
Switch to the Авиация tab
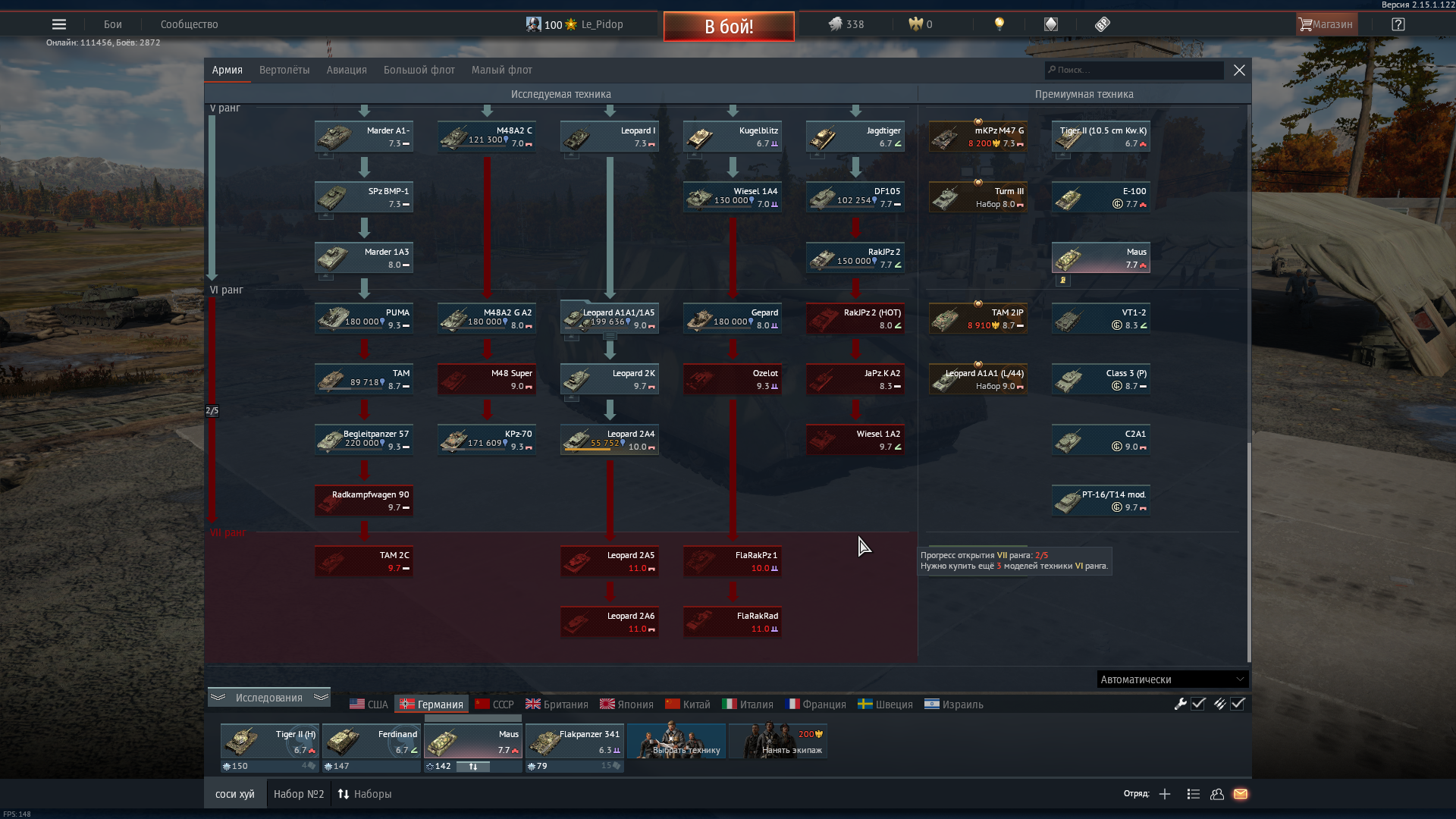coord(347,70)
